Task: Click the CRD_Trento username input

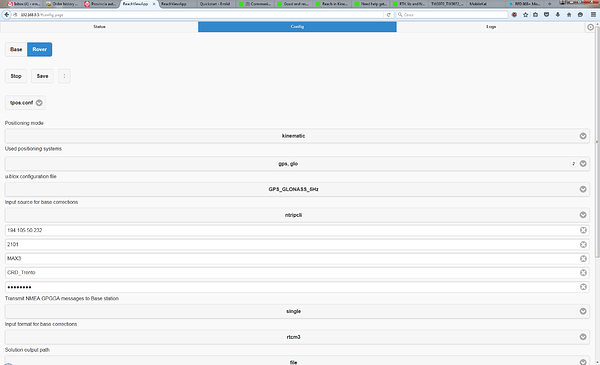Action: (x=297, y=273)
